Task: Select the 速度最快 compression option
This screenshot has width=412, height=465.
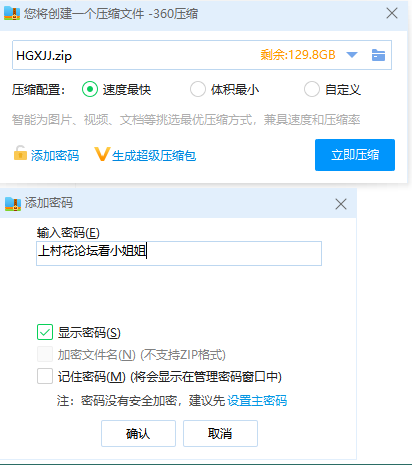Action: [x=90, y=89]
